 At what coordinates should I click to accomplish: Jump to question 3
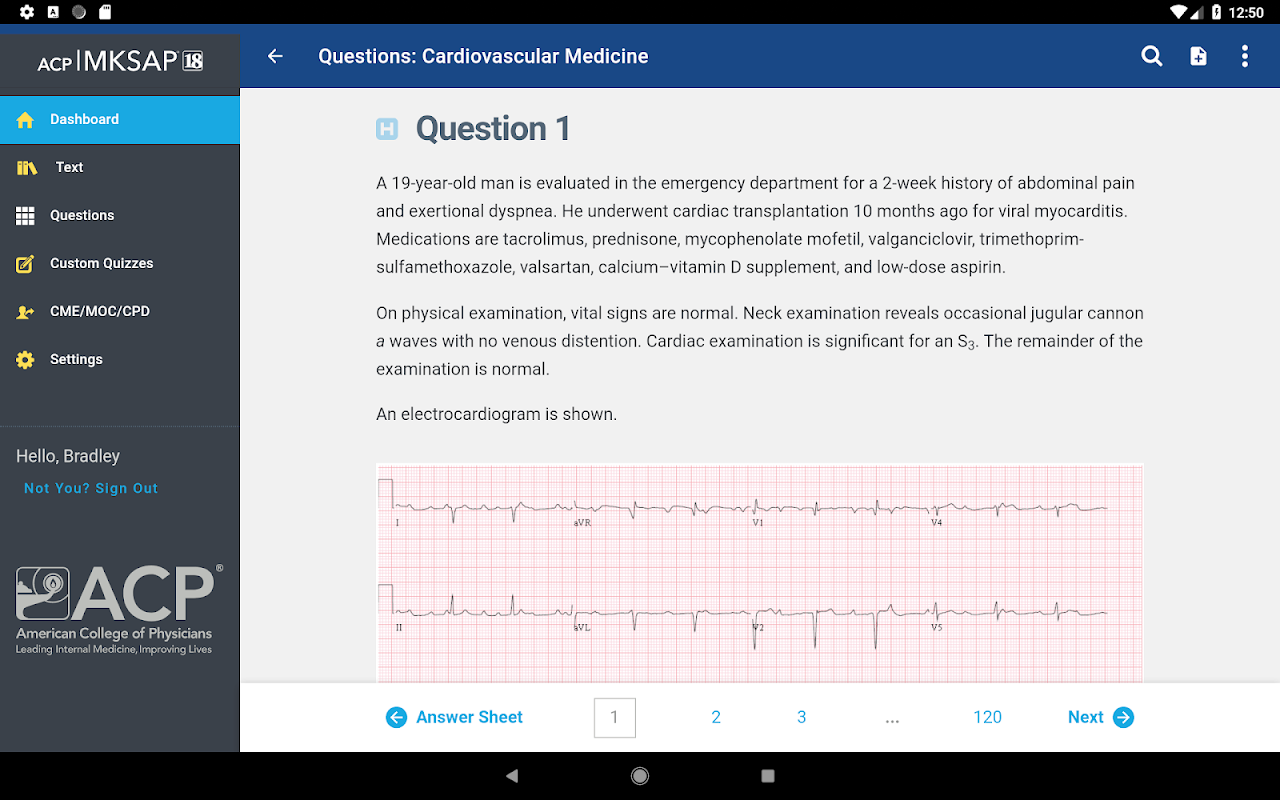pos(801,717)
